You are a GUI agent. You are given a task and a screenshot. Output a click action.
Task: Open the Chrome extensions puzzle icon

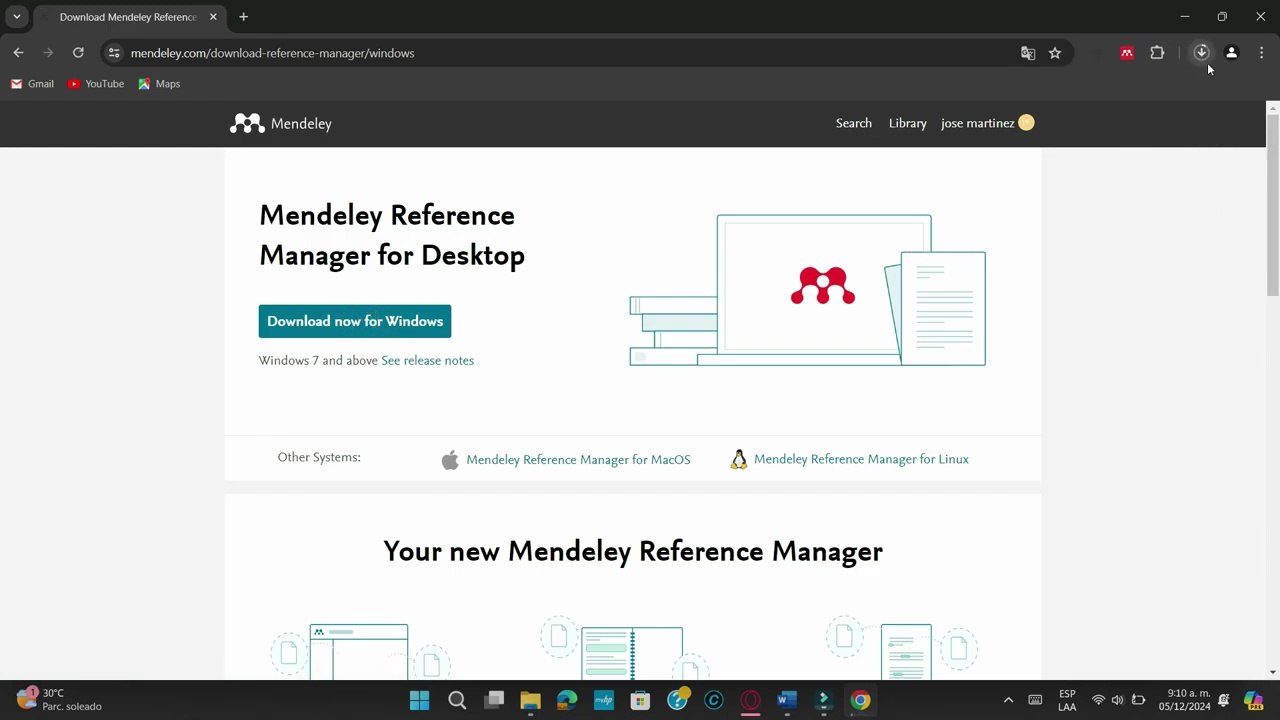pos(1157,53)
